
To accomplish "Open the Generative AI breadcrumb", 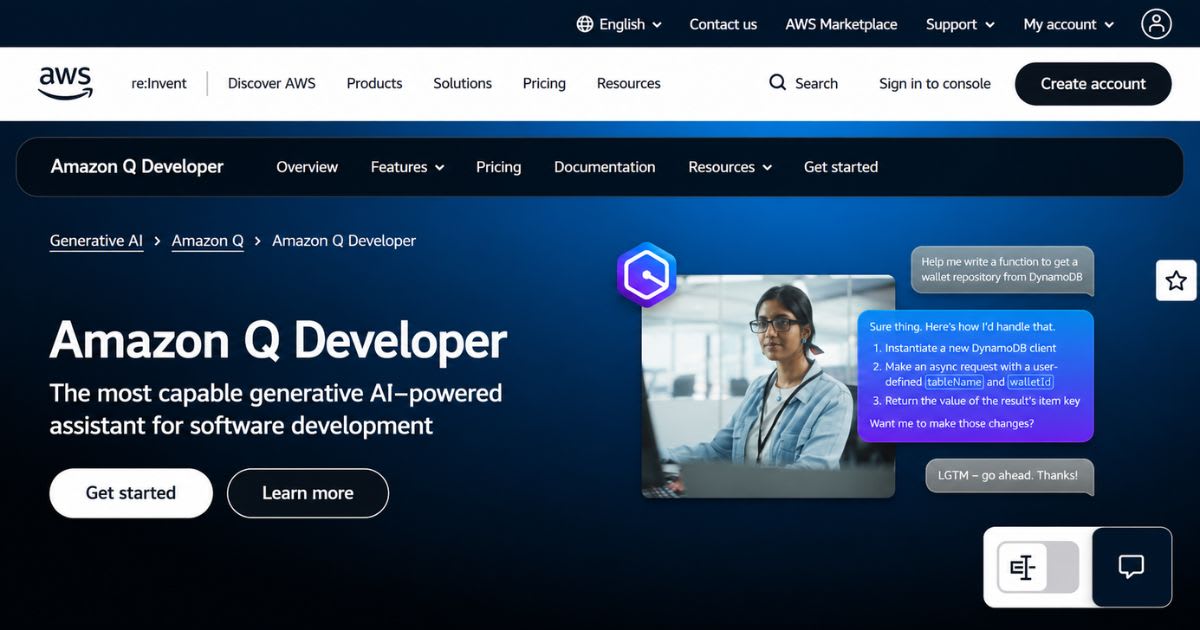I will tap(96, 241).
